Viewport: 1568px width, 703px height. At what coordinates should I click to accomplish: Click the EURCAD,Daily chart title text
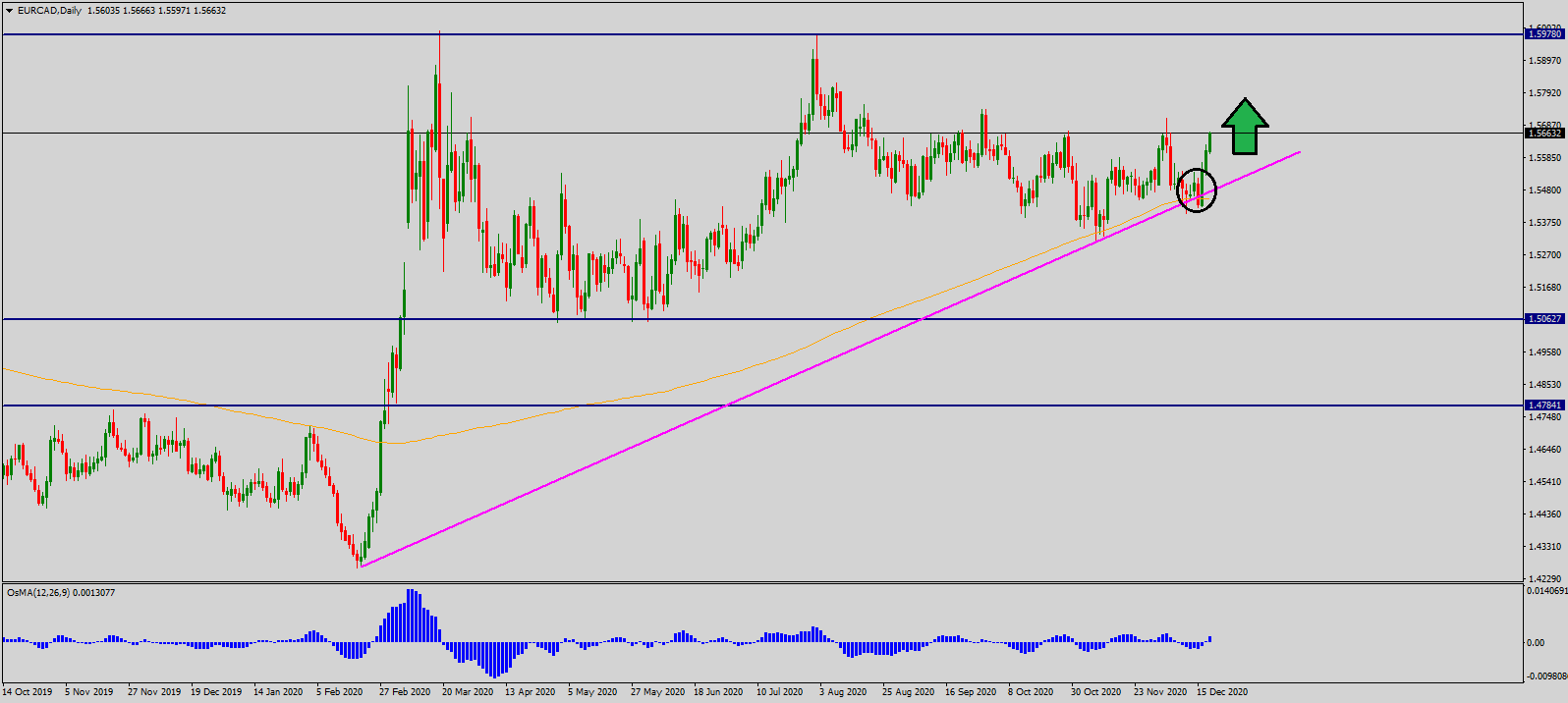click(50, 11)
